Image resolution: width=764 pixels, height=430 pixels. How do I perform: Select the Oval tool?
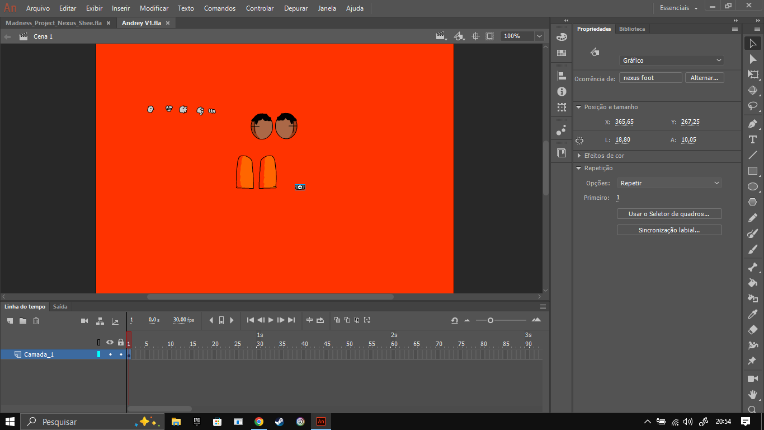[x=753, y=187]
